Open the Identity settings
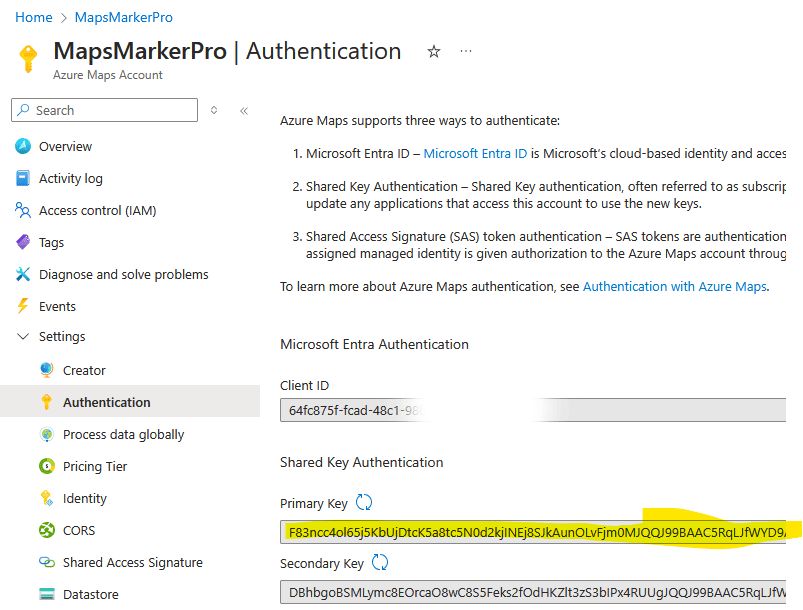This screenshot has width=803, height=610. tap(85, 498)
